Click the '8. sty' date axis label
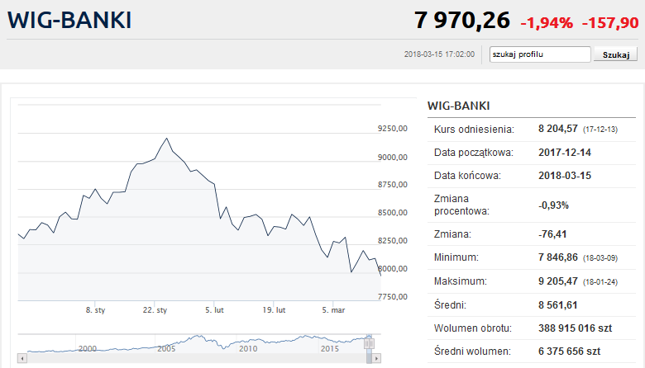The height and width of the screenshot is (368, 645). pos(95,310)
